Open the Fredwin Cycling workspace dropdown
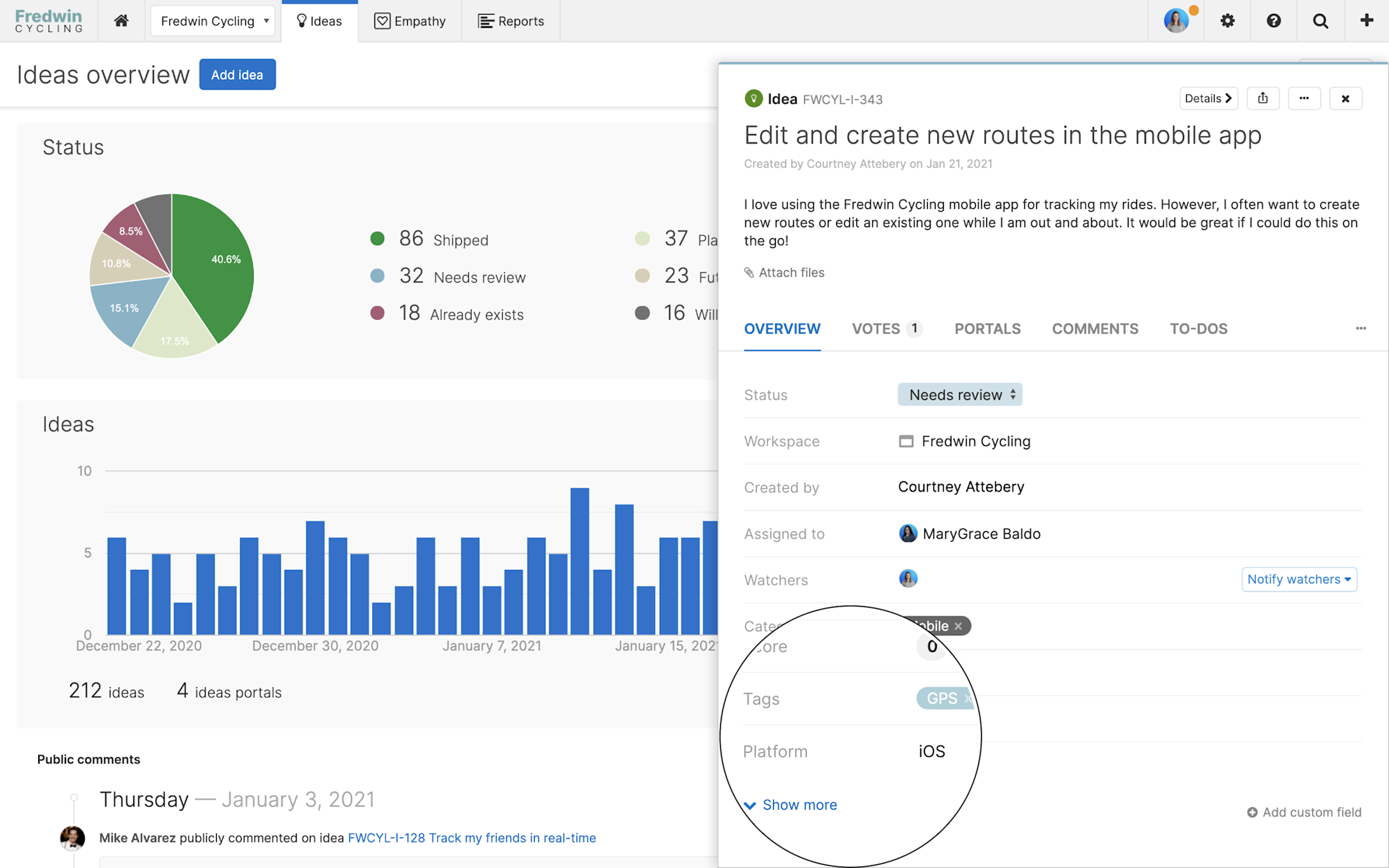The height and width of the screenshot is (868, 1389). click(213, 21)
